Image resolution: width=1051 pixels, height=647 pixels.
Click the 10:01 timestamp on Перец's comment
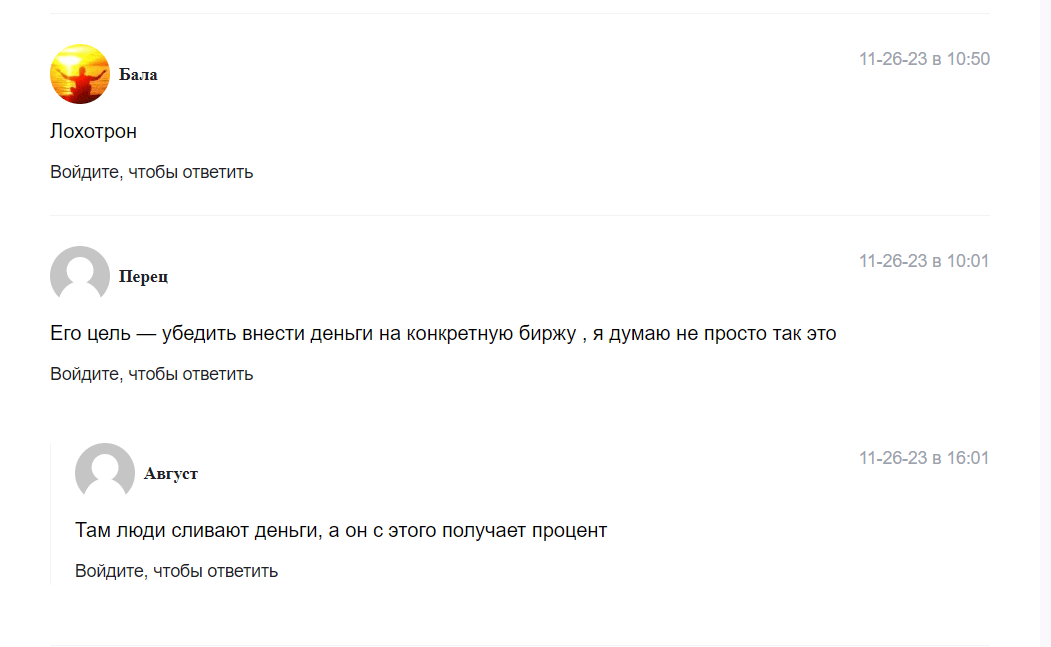click(924, 261)
